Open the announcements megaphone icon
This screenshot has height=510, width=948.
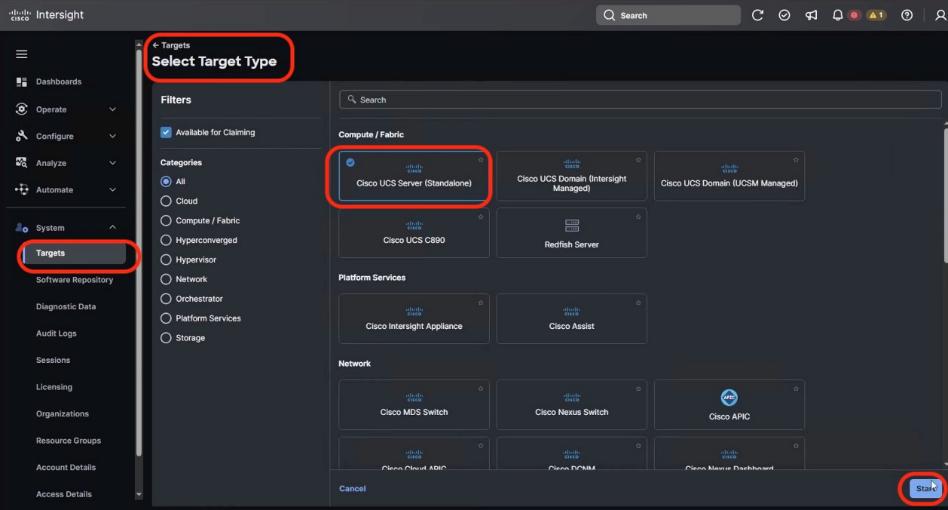coord(811,15)
